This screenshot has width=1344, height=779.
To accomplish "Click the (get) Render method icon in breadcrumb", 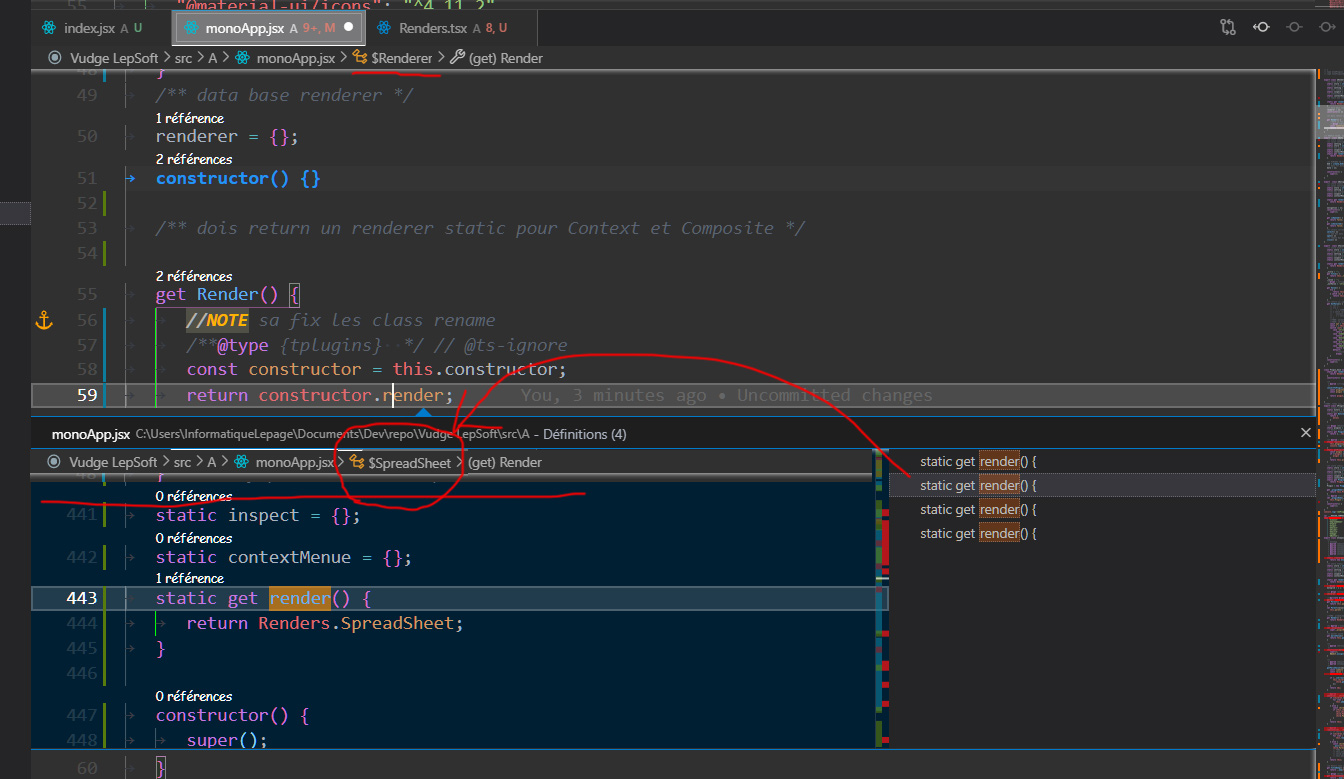I will pyautogui.click(x=457, y=58).
